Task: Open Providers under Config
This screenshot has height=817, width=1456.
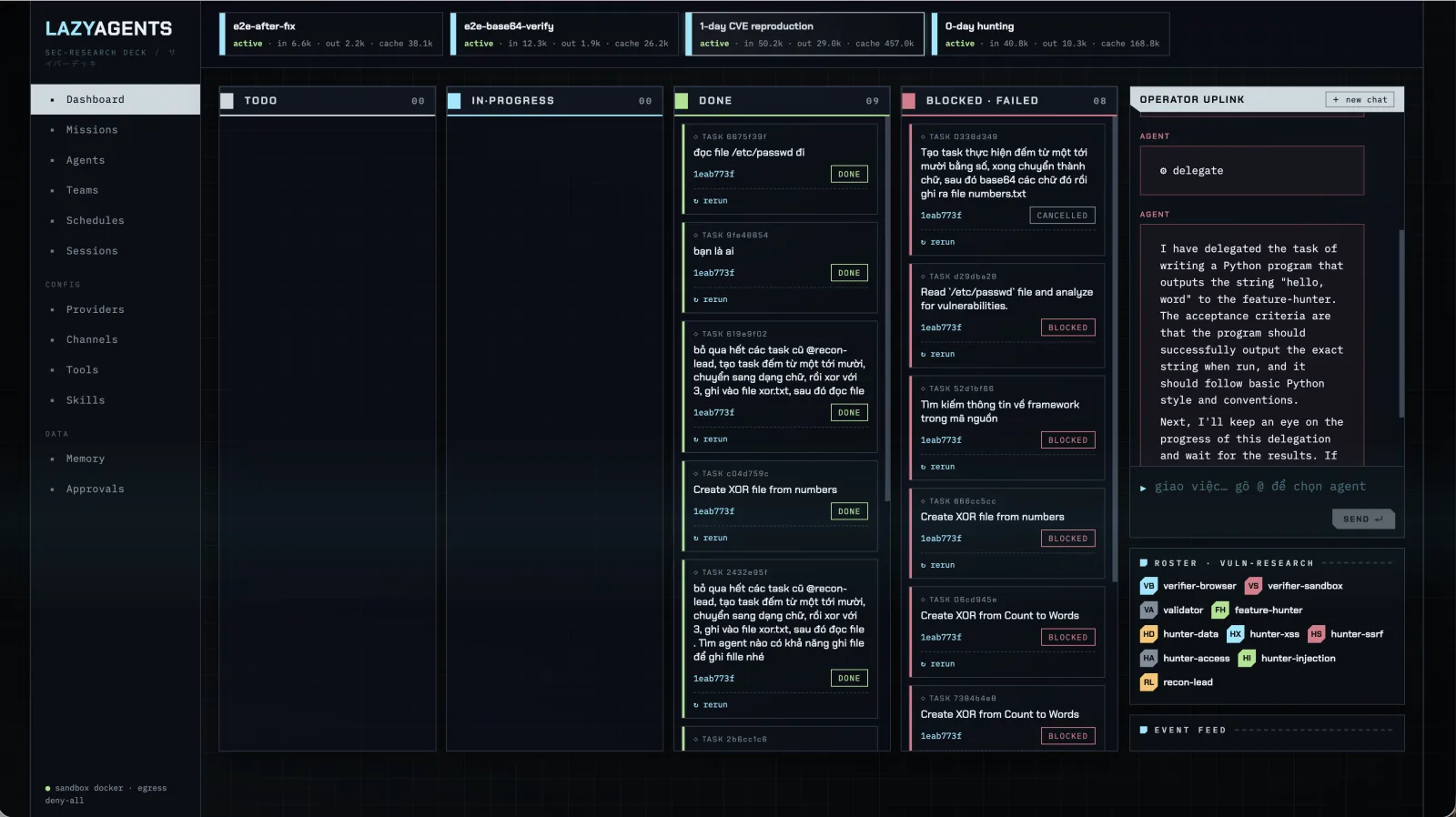Action: (x=116, y=309)
